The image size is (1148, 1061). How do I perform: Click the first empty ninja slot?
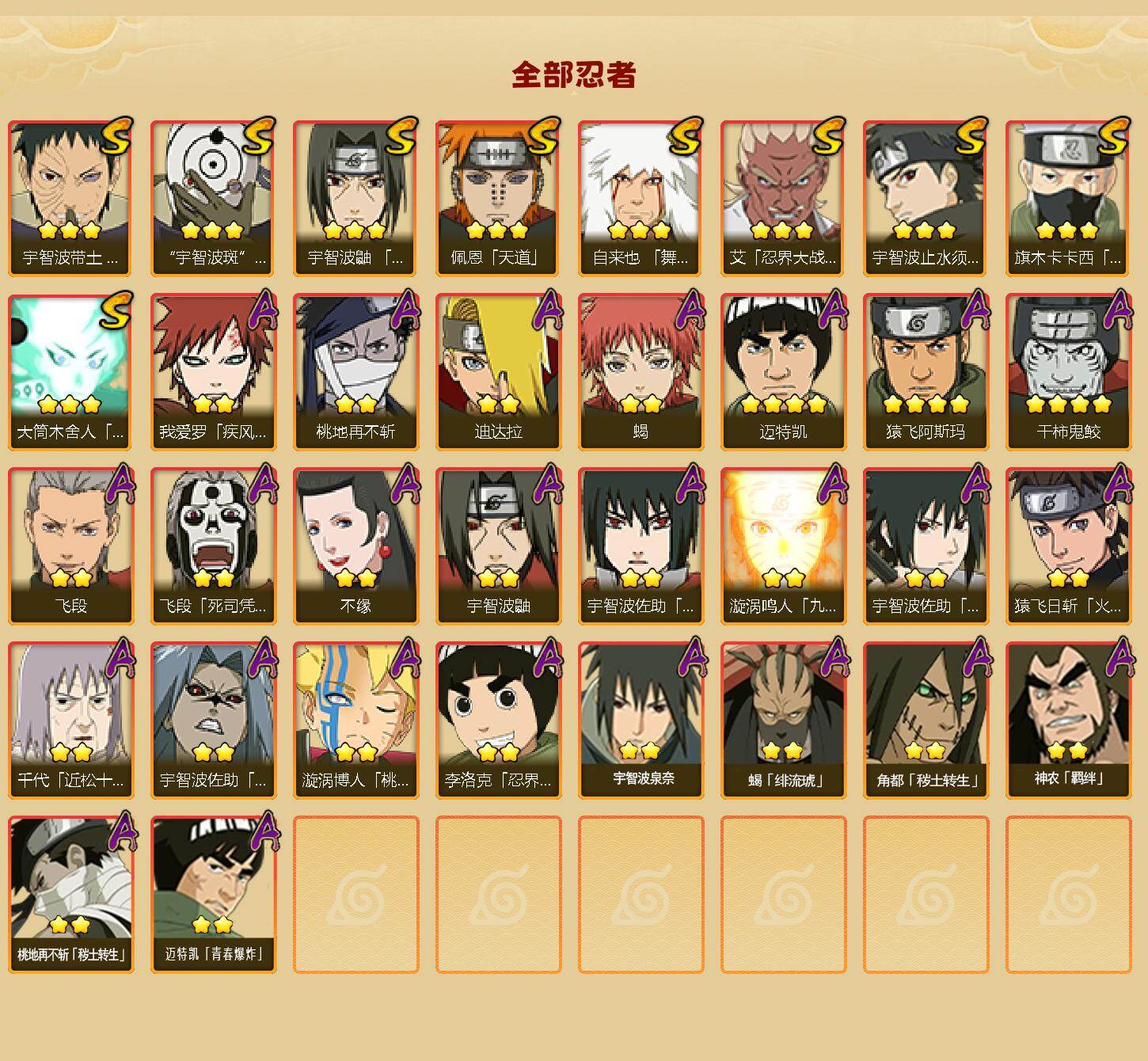pyautogui.click(x=355, y=895)
